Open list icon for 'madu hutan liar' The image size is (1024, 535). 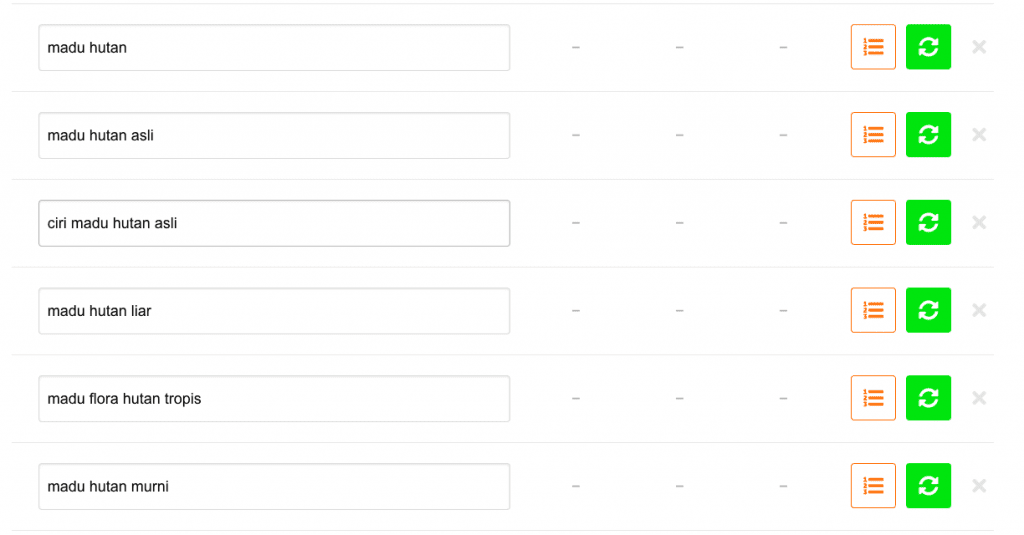873,310
